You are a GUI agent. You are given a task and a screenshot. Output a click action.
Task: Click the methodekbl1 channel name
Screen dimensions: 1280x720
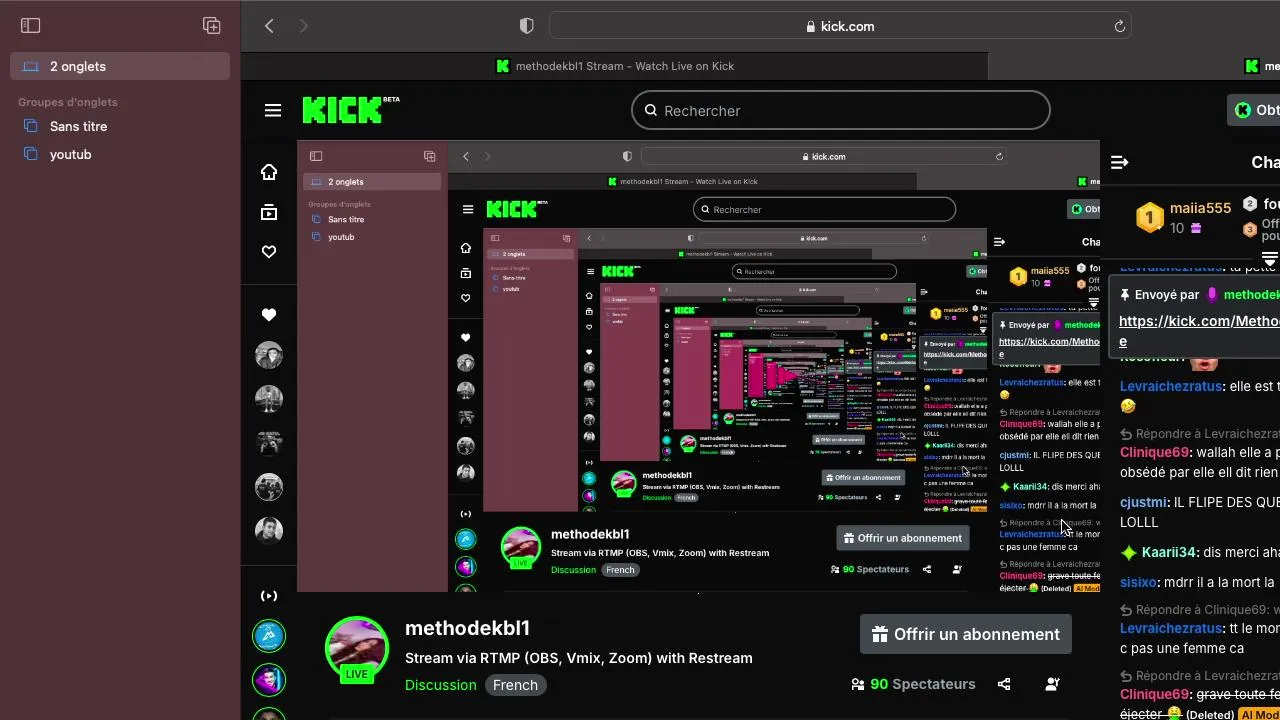467,628
